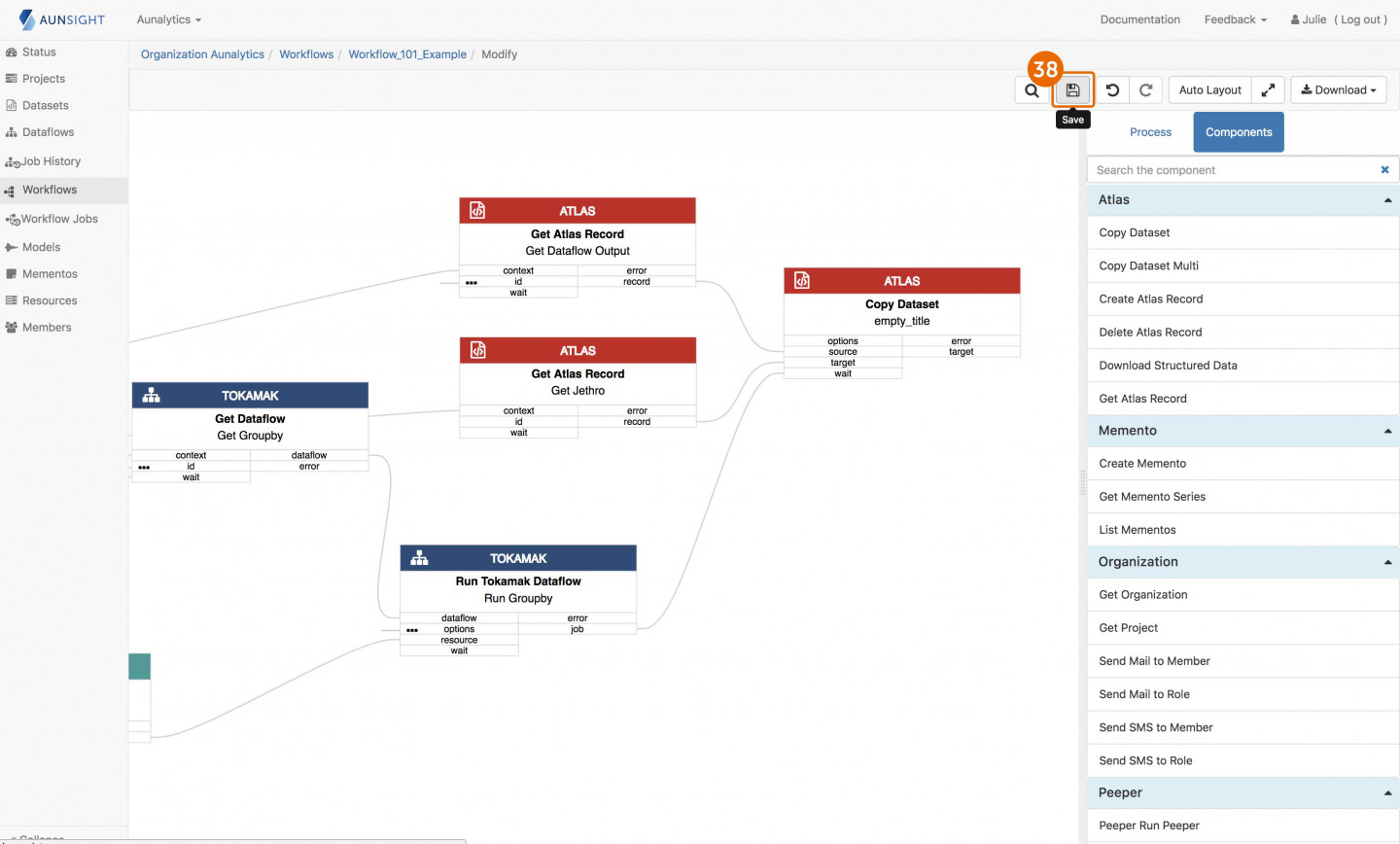The width and height of the screenshot is (1400, 844).
Task: Open Workflow Jobs in sidebar
Action: point(59,220)
